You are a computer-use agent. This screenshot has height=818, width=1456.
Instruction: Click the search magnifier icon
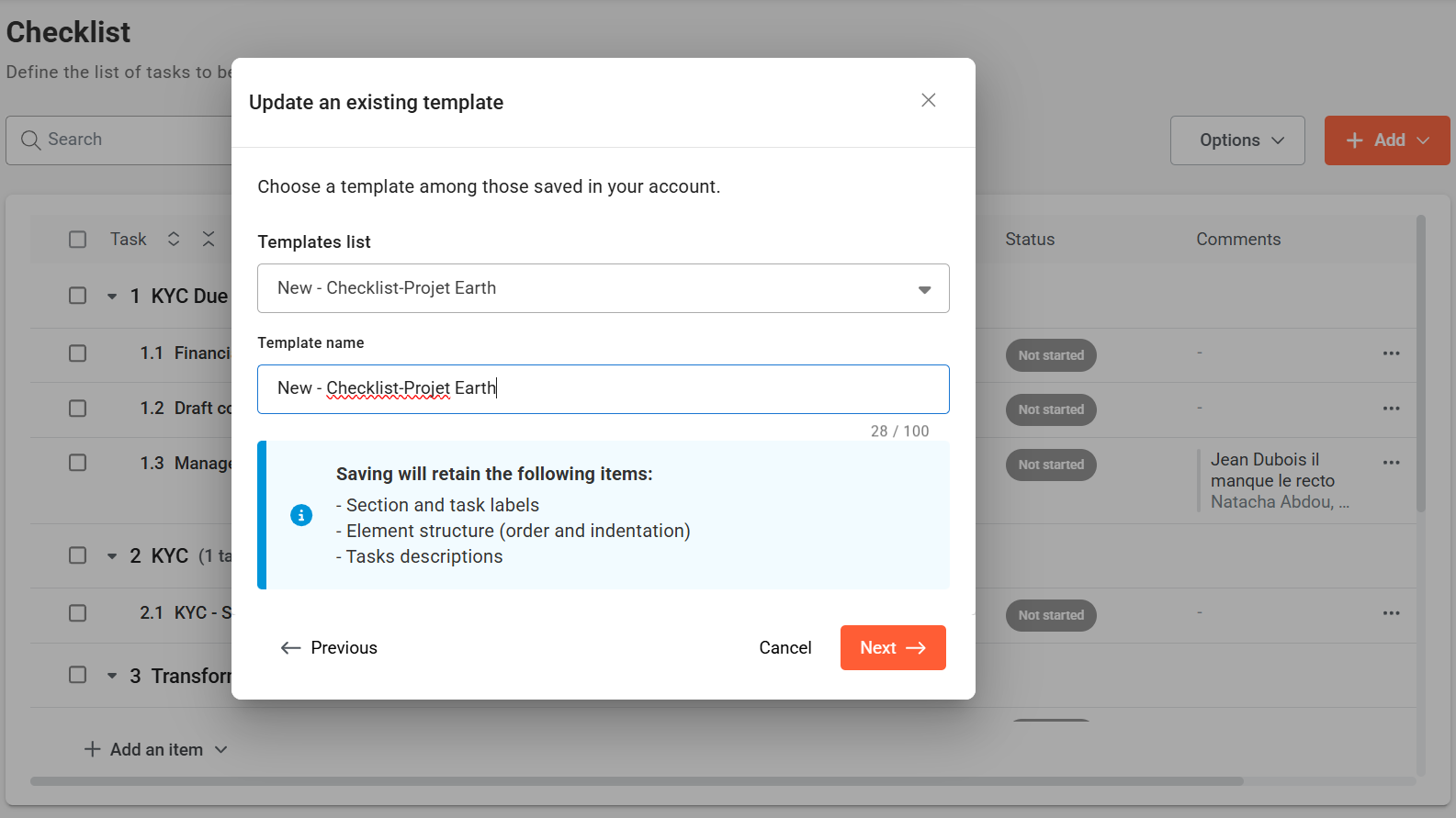(30, 140)
